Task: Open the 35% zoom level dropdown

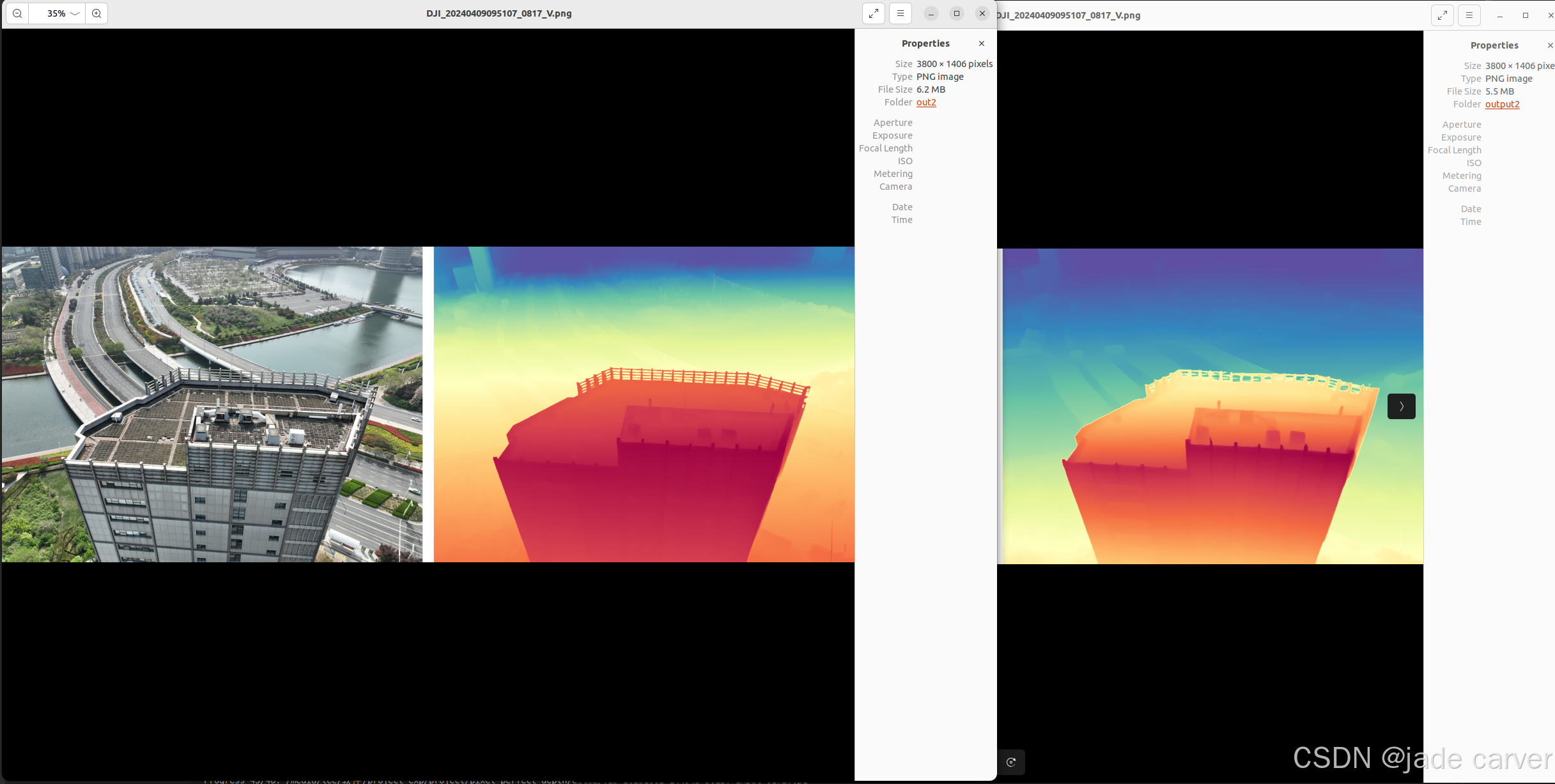Action: coord(63,13)
